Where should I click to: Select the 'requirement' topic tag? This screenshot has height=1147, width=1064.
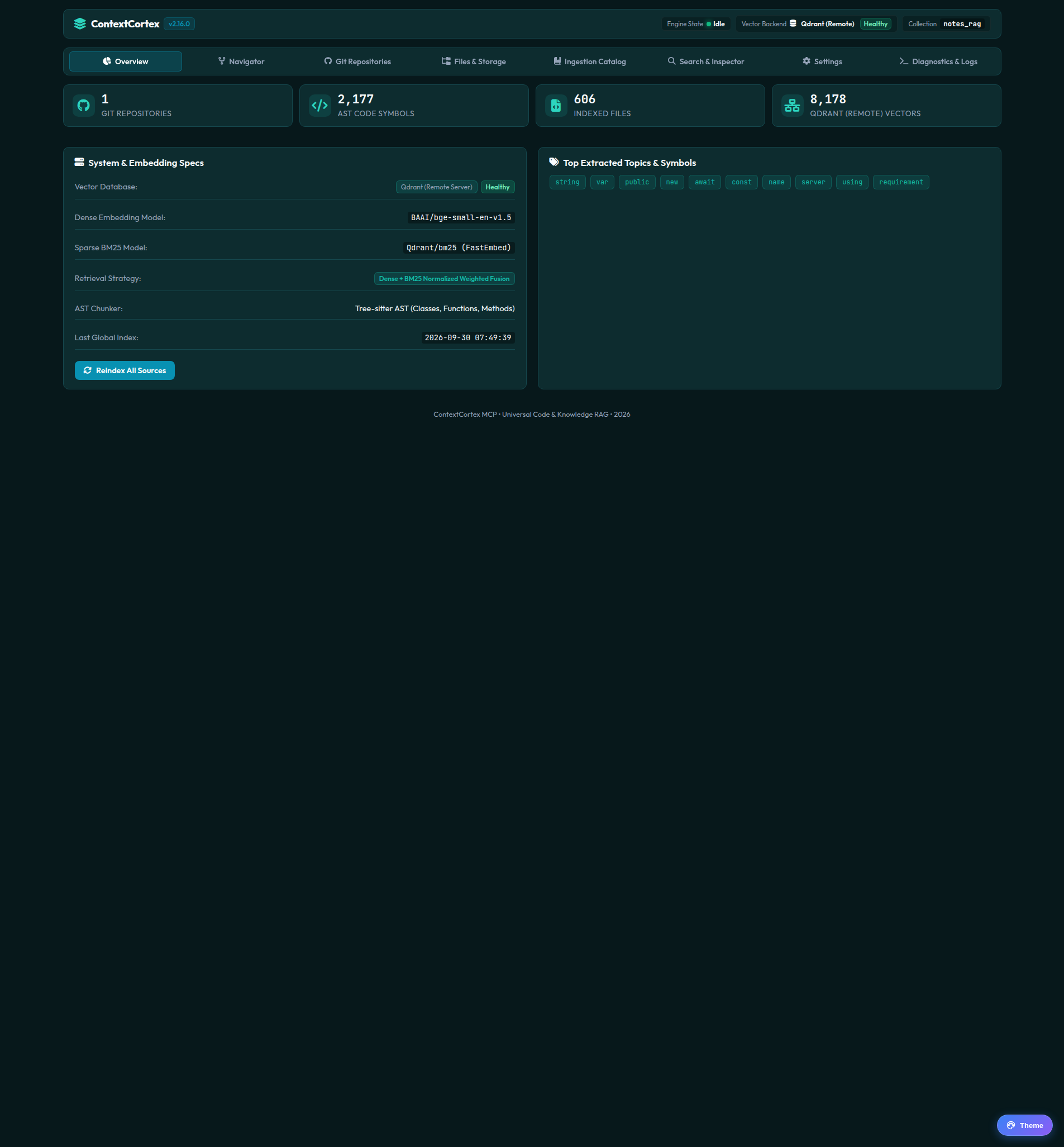coord(901,182)
